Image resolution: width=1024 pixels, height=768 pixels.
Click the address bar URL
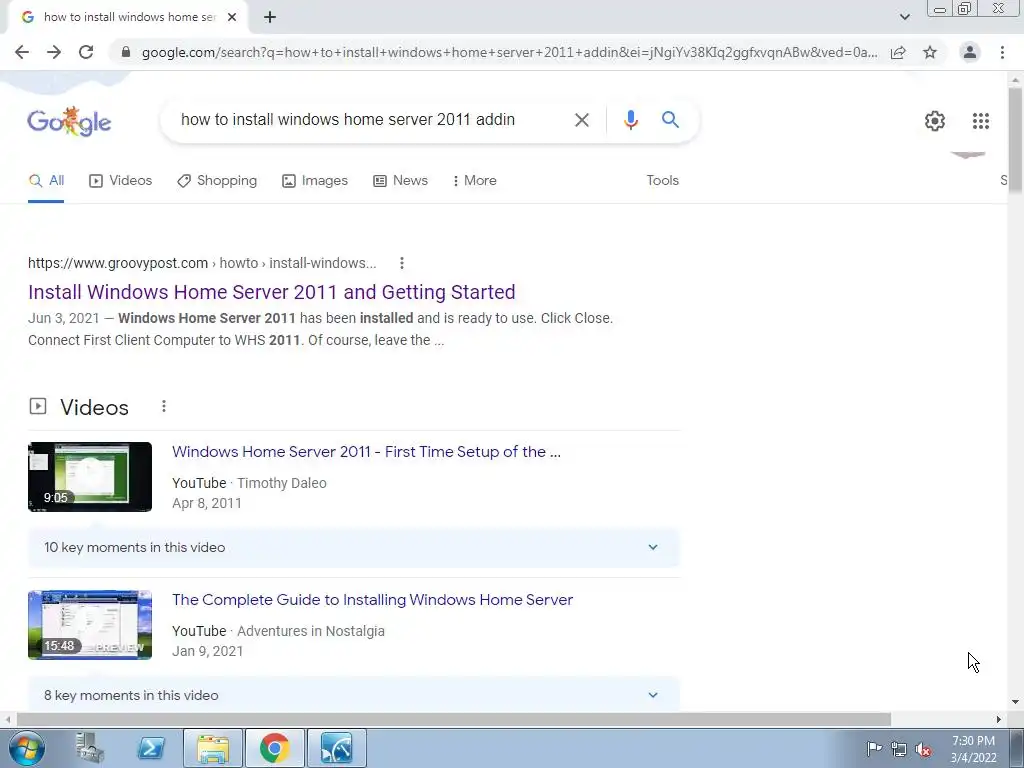click(x=509, y=52)
